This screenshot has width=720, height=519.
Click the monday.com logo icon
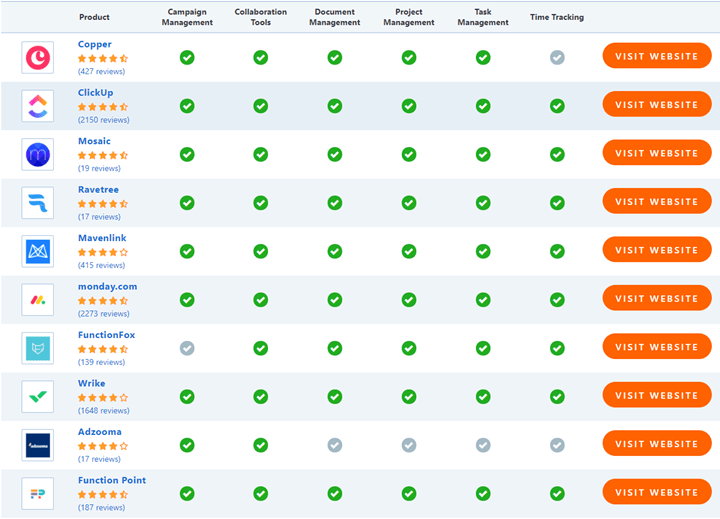[38, 299]
